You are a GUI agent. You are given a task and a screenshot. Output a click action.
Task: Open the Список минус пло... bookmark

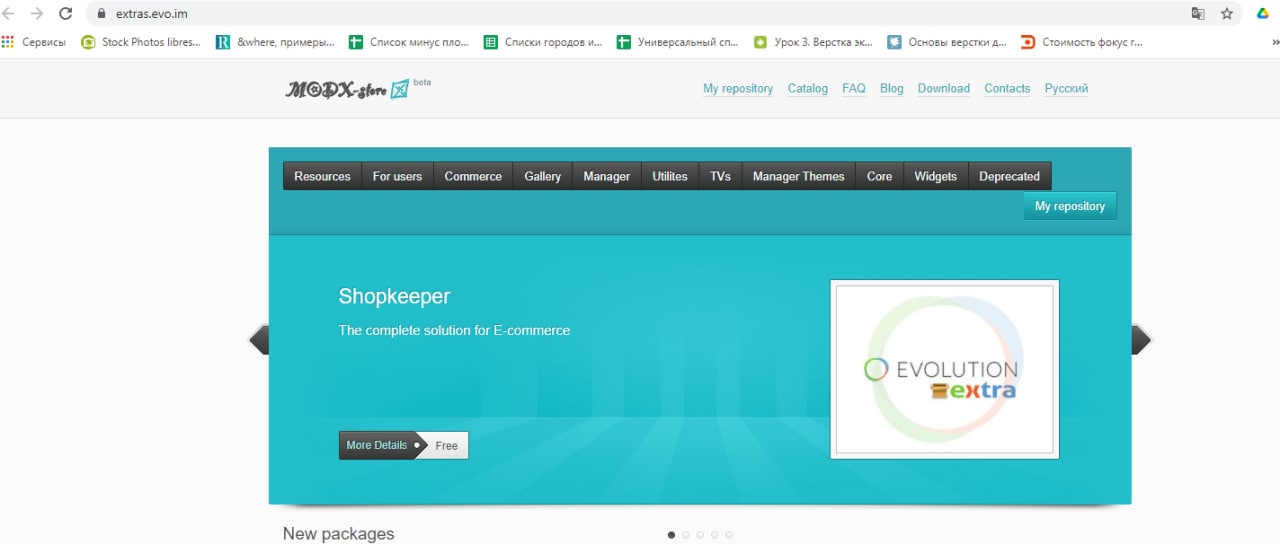pyautogui.click(x=408, y=42)
